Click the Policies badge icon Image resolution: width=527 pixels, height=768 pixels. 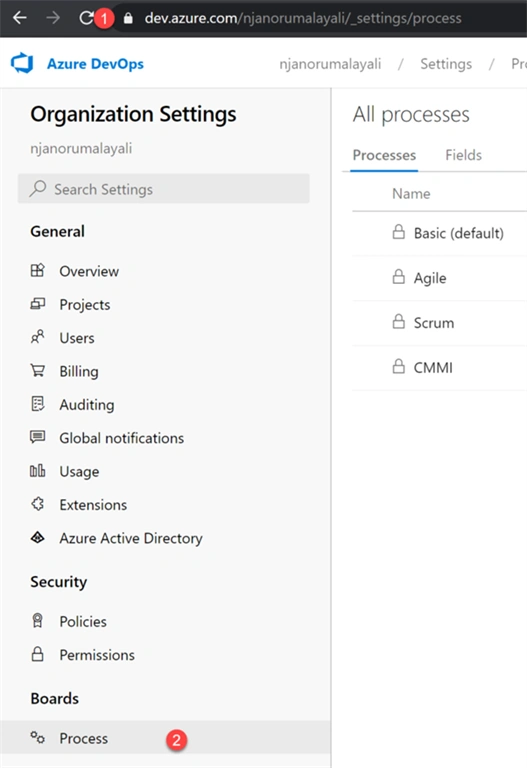point(38,621)
